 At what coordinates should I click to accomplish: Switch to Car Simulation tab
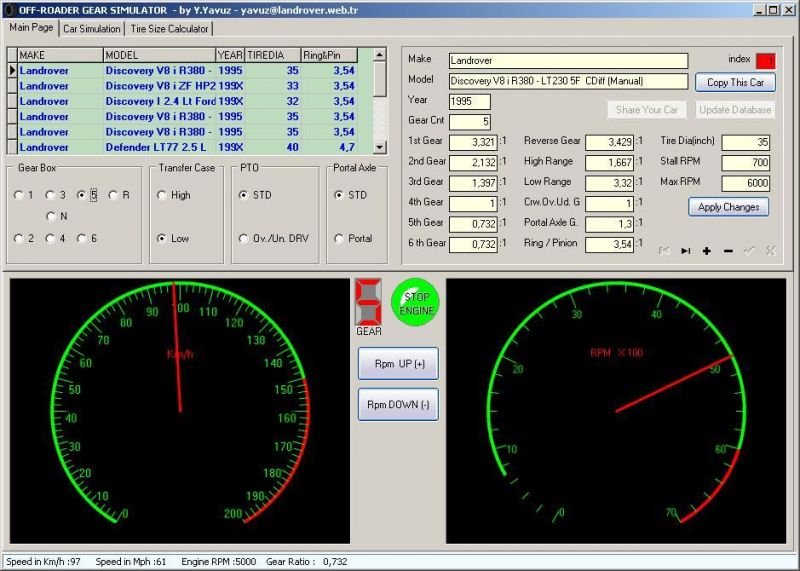tap(92, 29)
